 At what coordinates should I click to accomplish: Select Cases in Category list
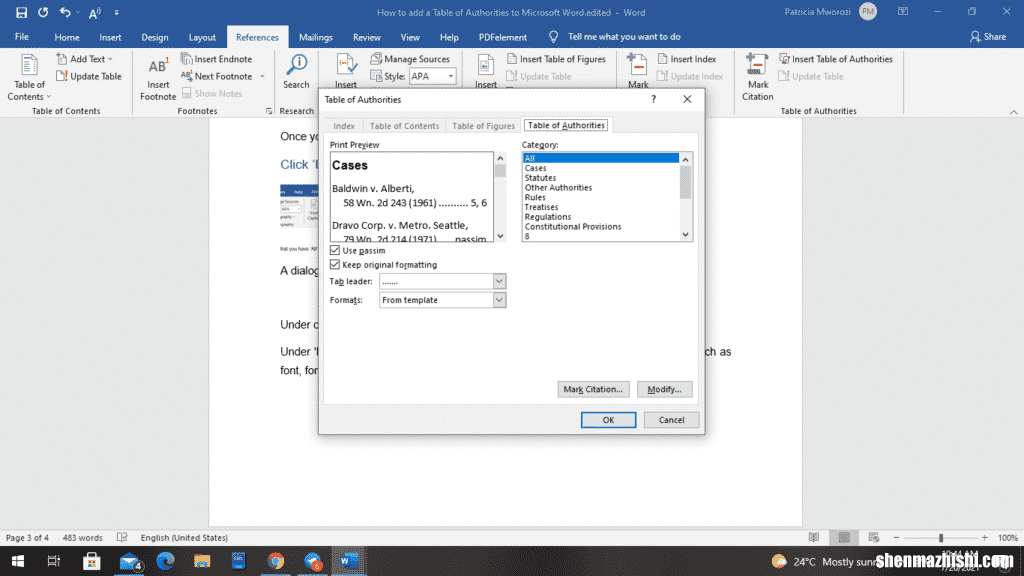point(535,168)
